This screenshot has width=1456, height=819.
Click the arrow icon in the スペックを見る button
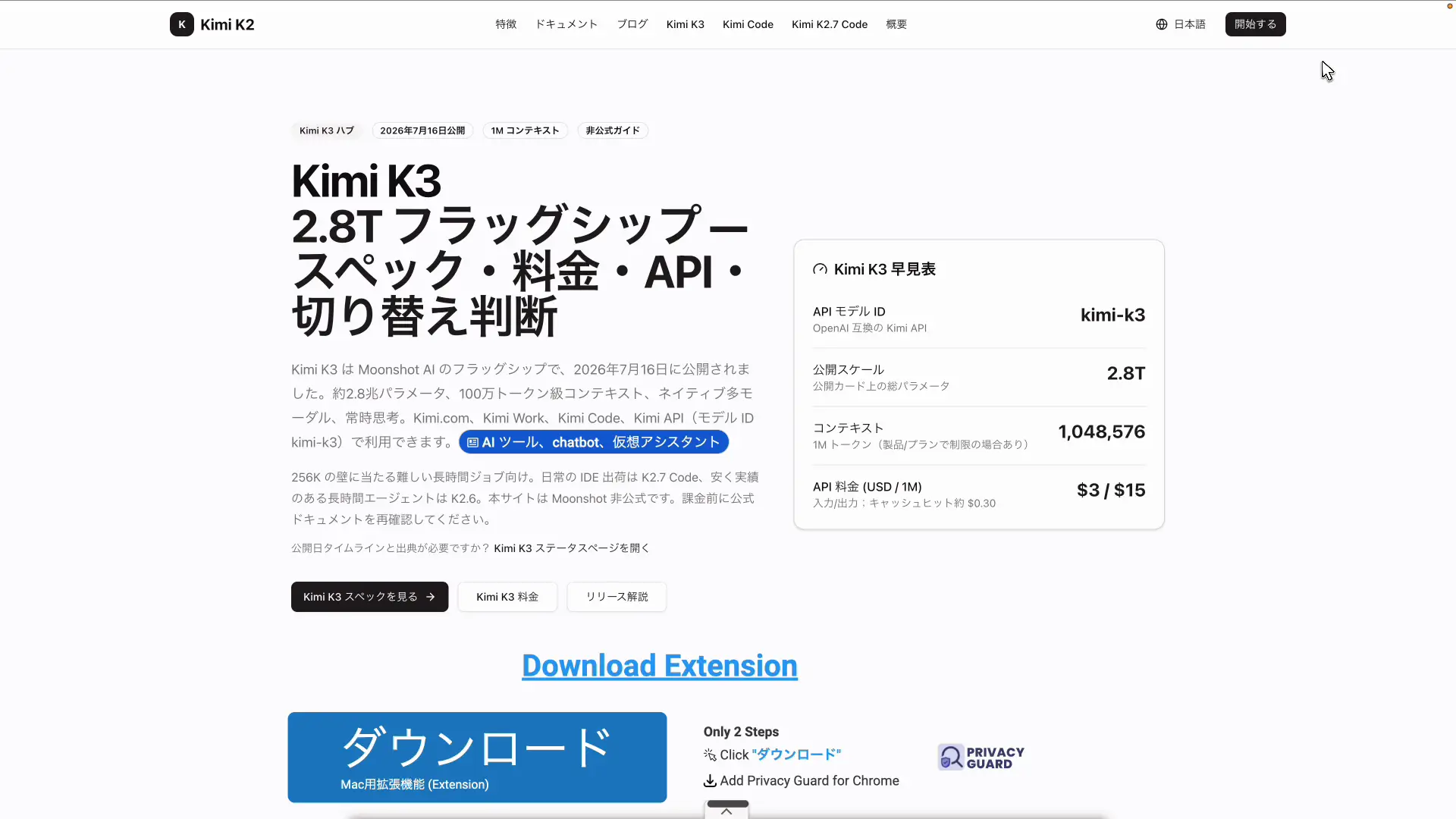pyautogui.click(x=430, y=597)
